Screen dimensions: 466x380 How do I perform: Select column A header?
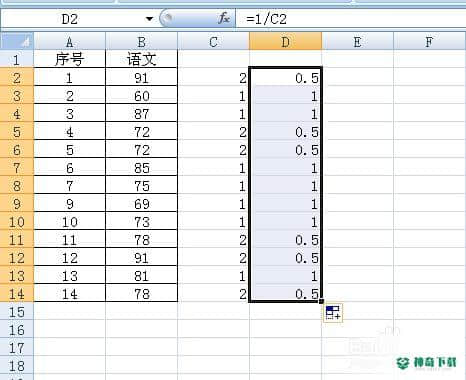coord(69,42)
